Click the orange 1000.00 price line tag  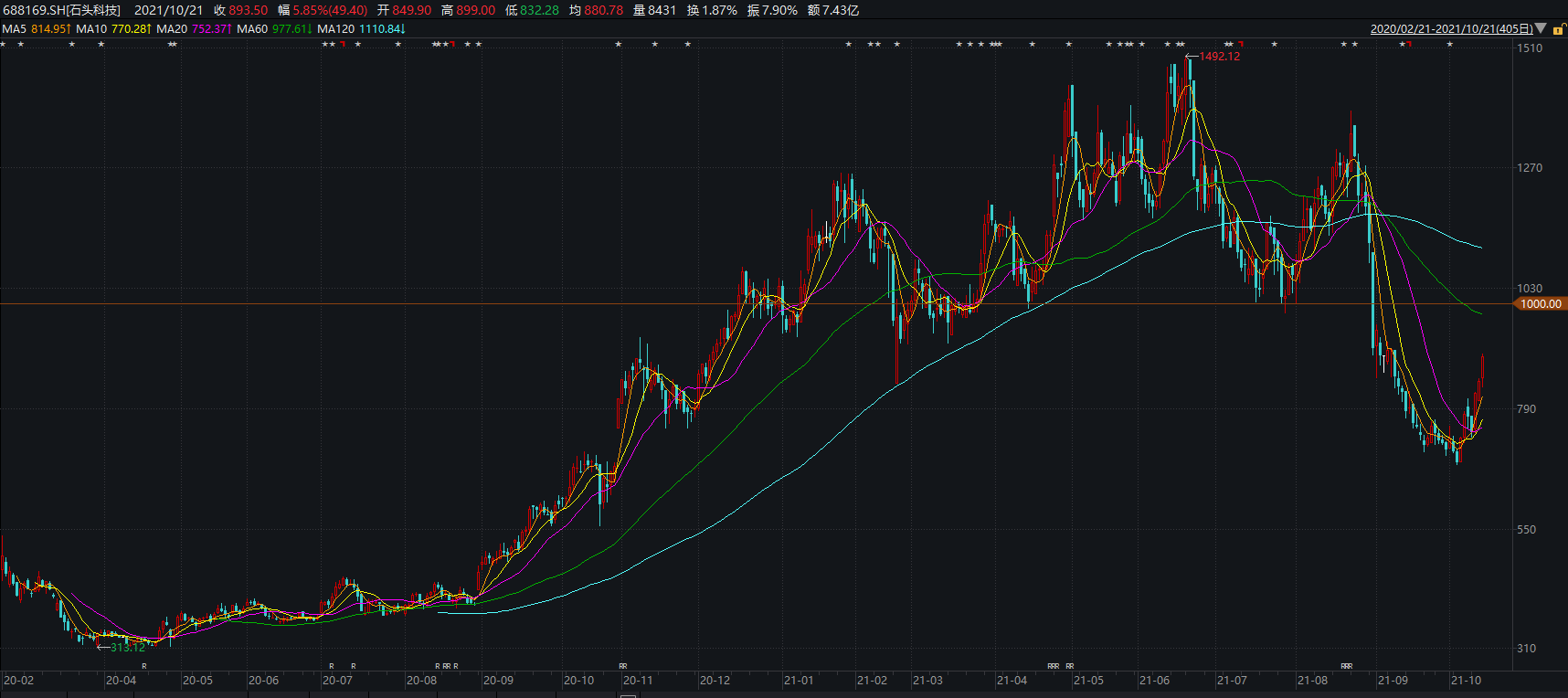(x=1541, y=304)
